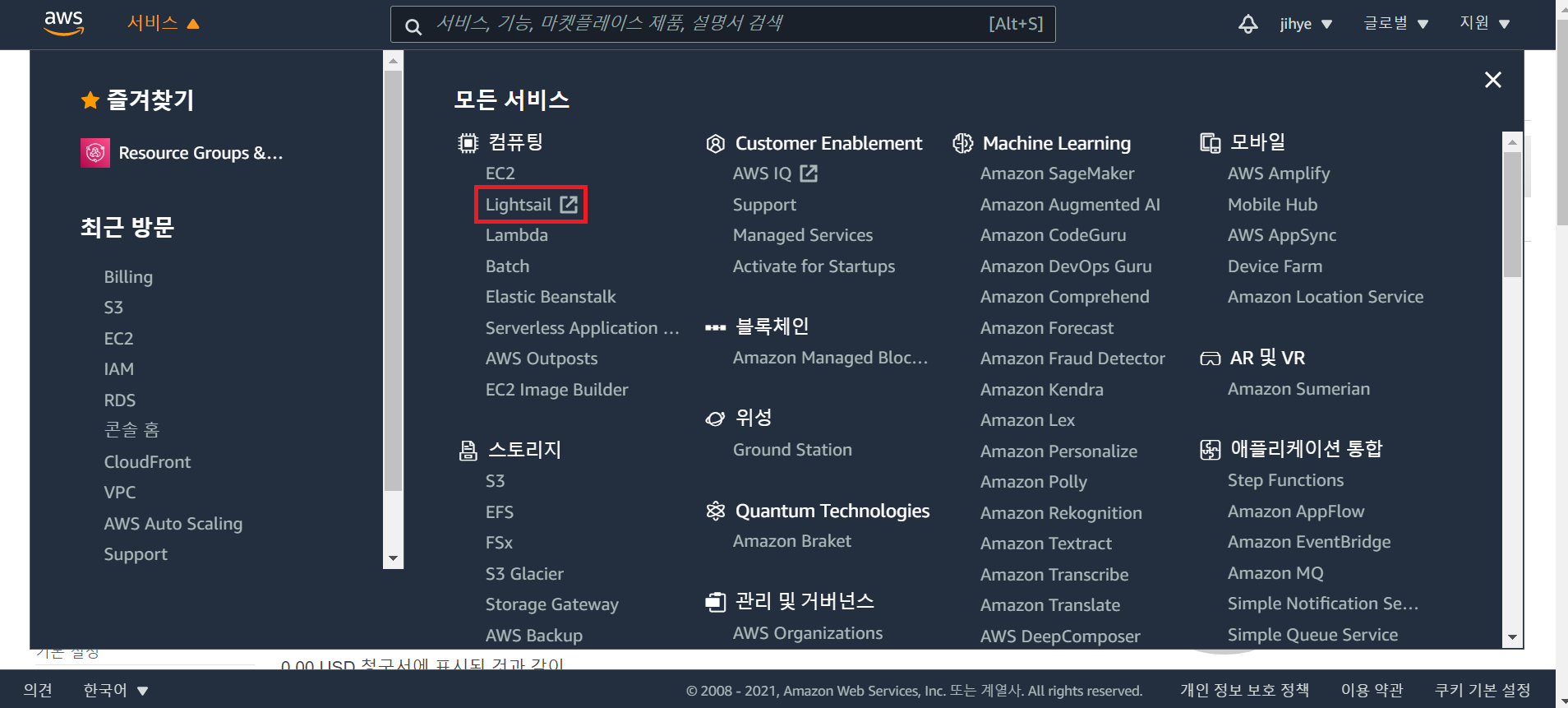Click the 블록체인 blockchain category icon

(715, 327)
